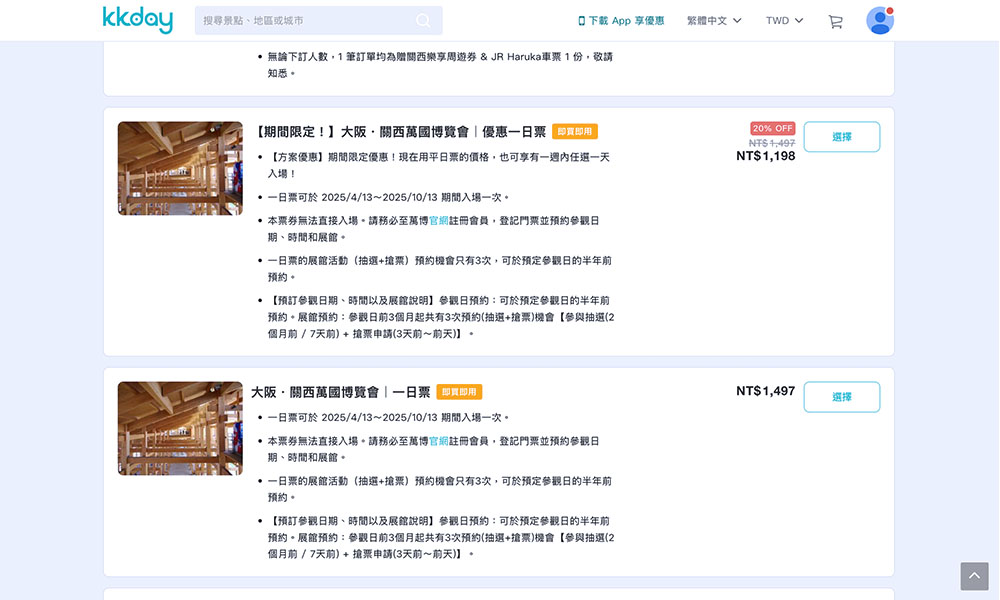Select the 一日票 package at NT$1,497
1000x600 pixels.
[842, 397]
